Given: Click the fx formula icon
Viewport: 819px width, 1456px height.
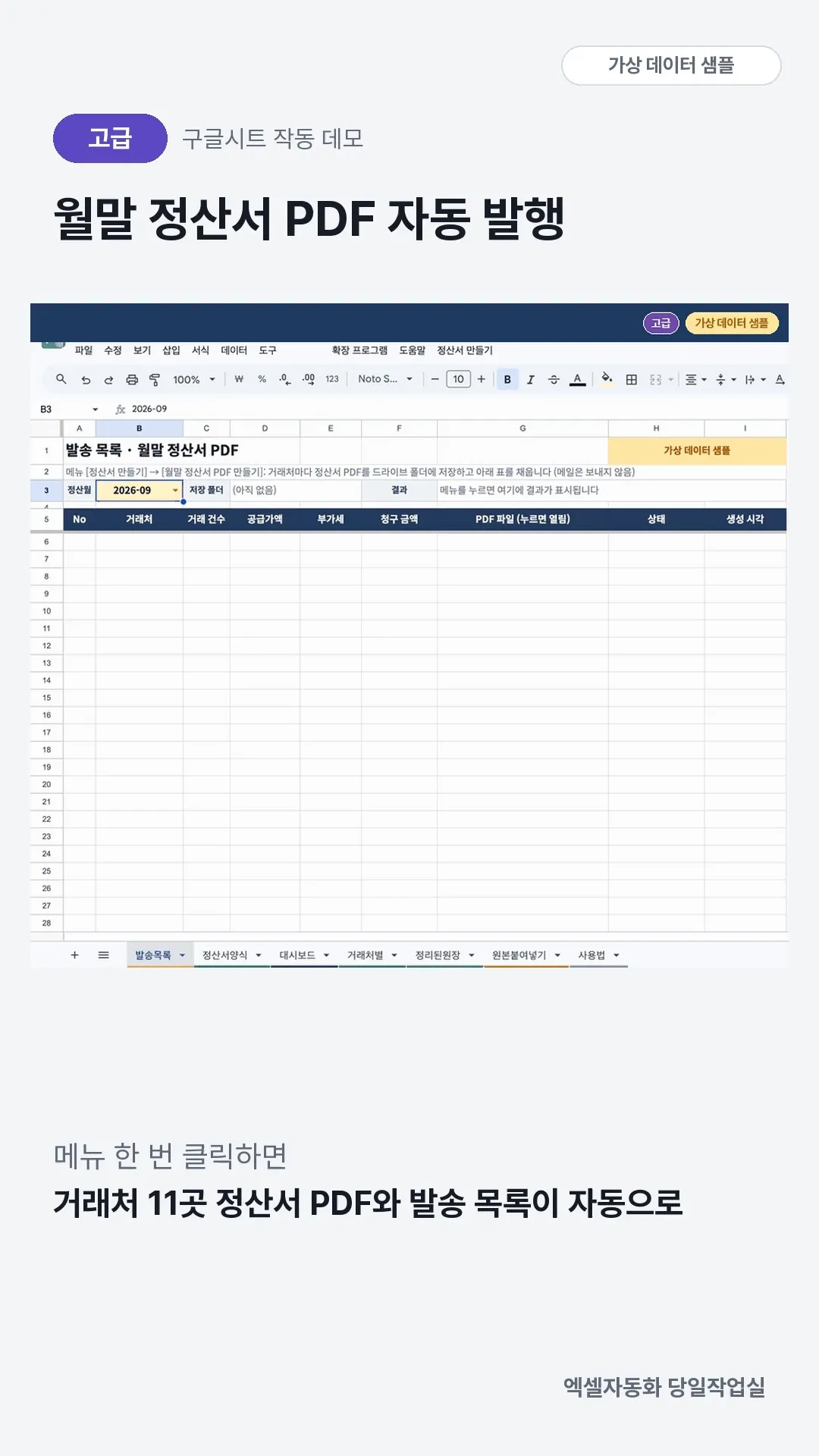Looking at the screenshot, I should pyautogui.click(x=120, y=409).
